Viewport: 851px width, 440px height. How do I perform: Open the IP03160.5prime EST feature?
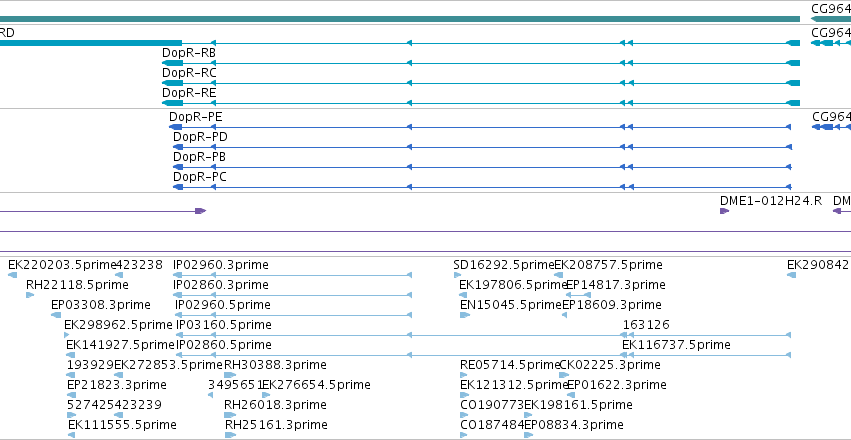click(482, 335)
